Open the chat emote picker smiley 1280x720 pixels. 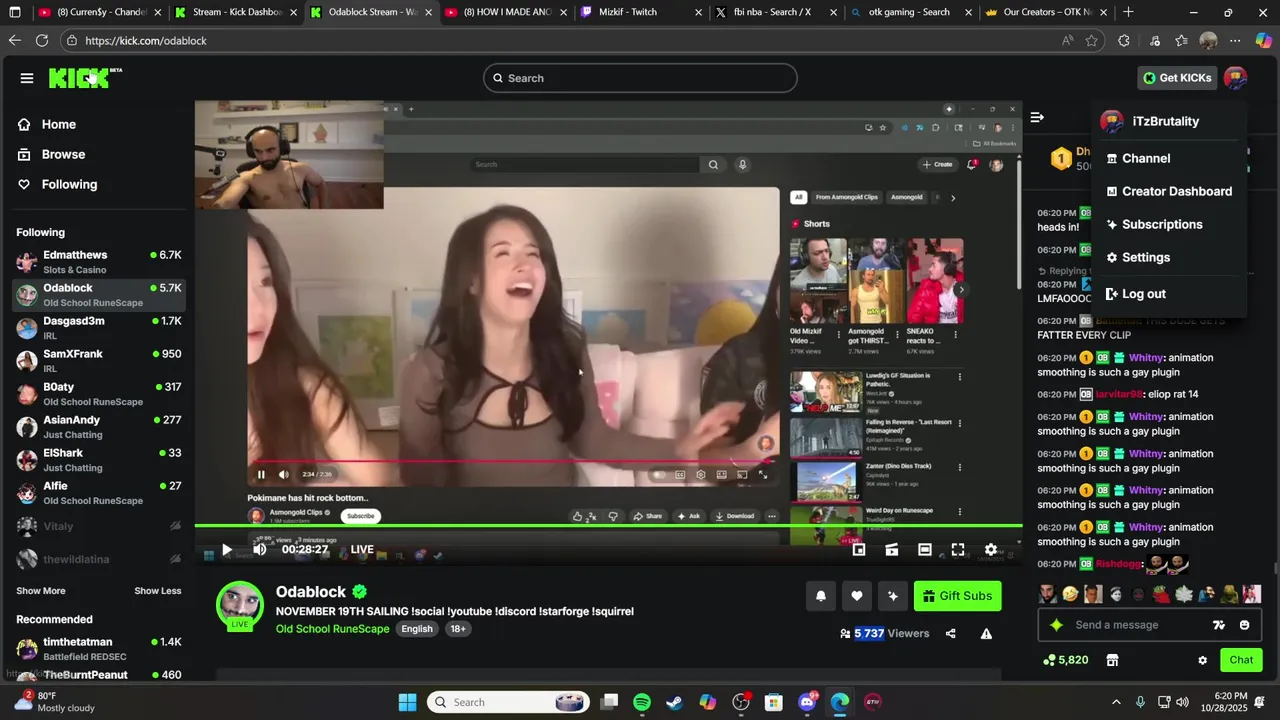point(1244,625)
